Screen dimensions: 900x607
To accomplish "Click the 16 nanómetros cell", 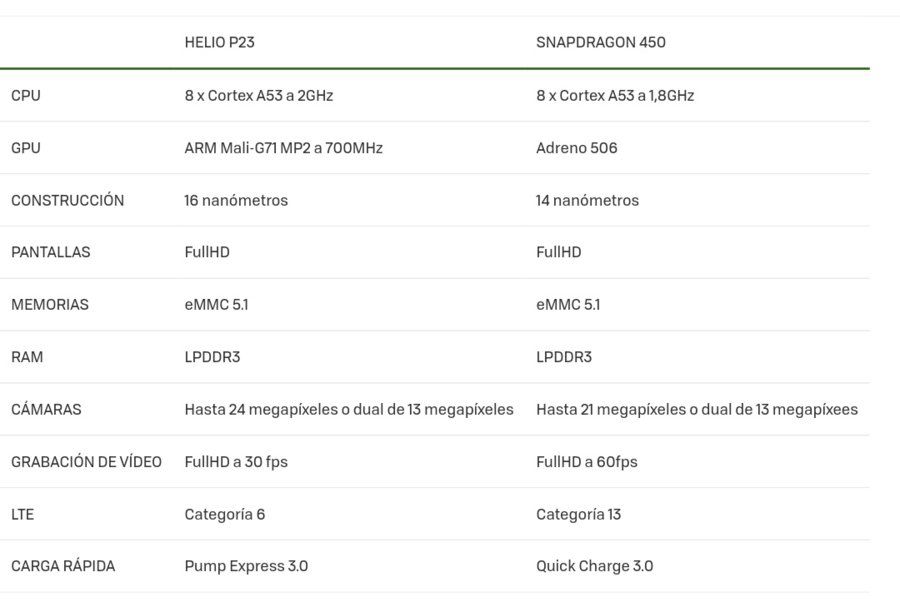I will click(236, 200).
